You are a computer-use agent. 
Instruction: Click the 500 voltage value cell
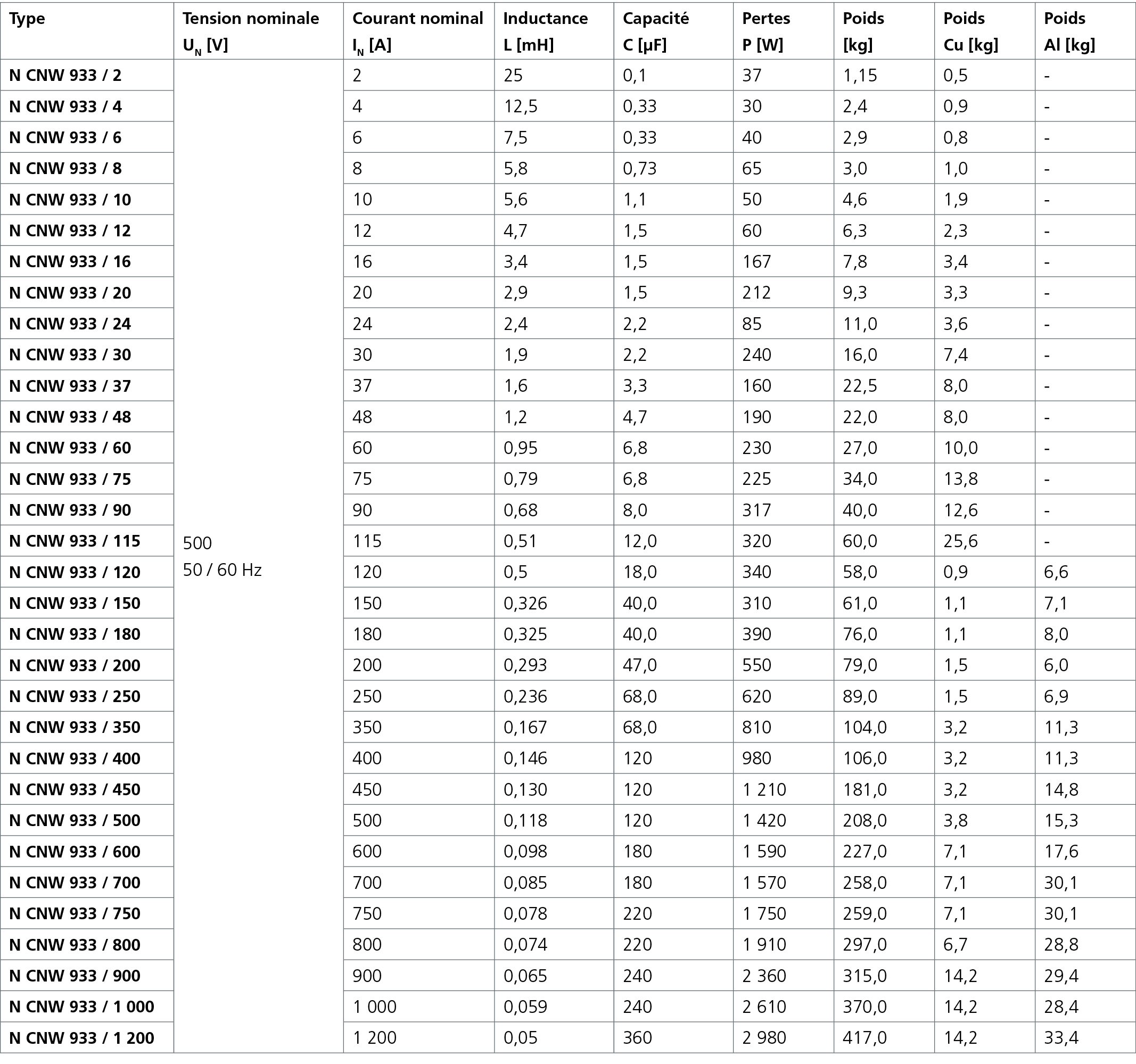tap(197, 543)
